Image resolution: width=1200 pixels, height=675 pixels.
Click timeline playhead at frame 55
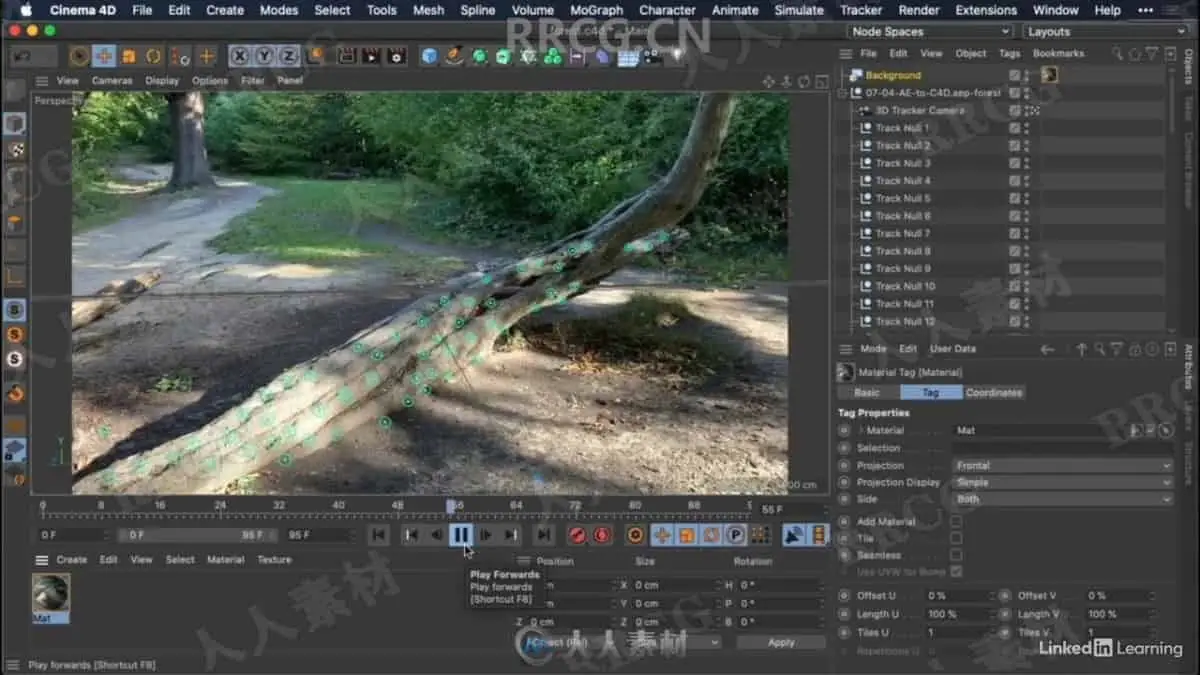(x=451, y=507)
